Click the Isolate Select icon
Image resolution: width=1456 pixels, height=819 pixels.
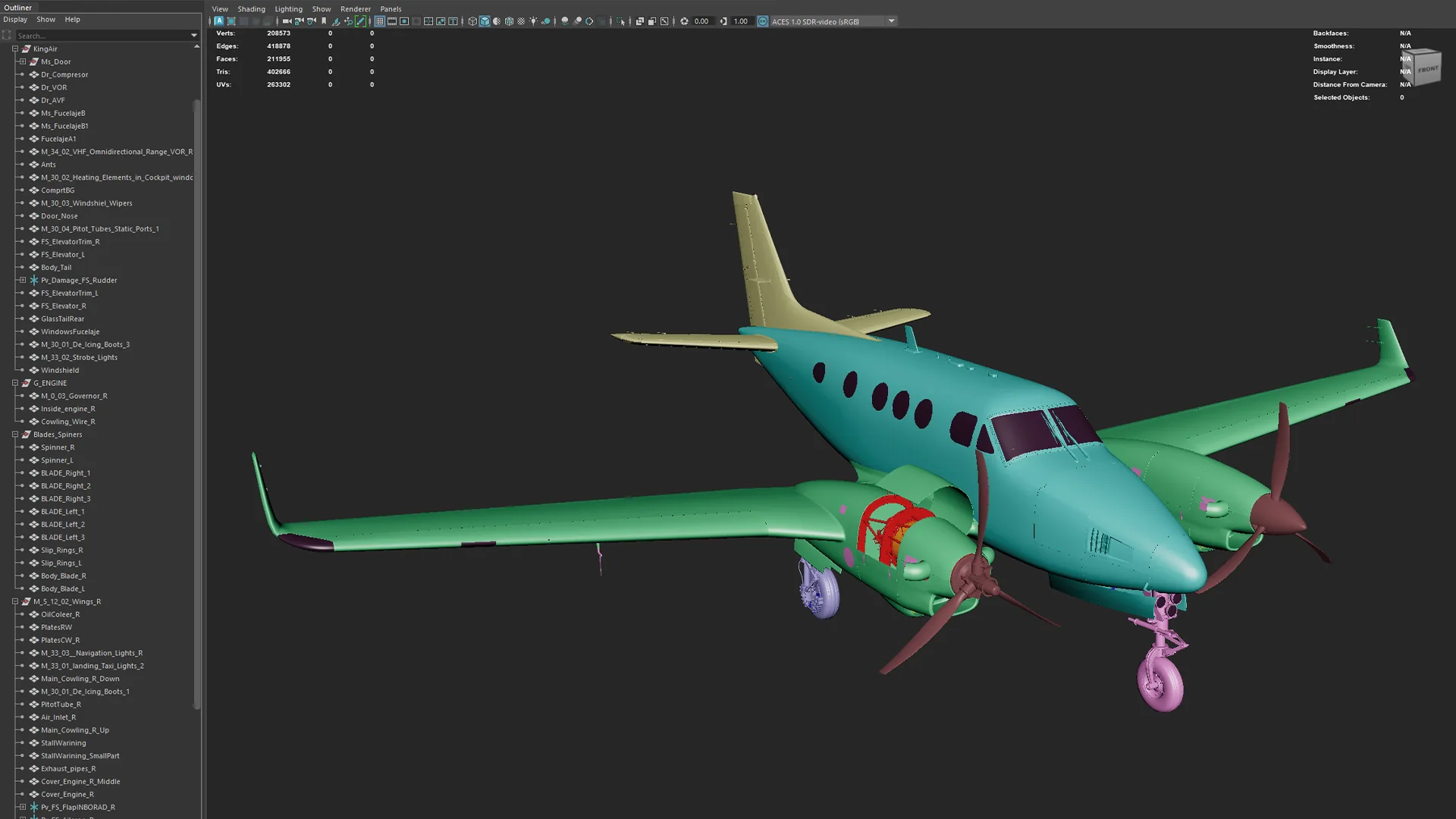620,21
